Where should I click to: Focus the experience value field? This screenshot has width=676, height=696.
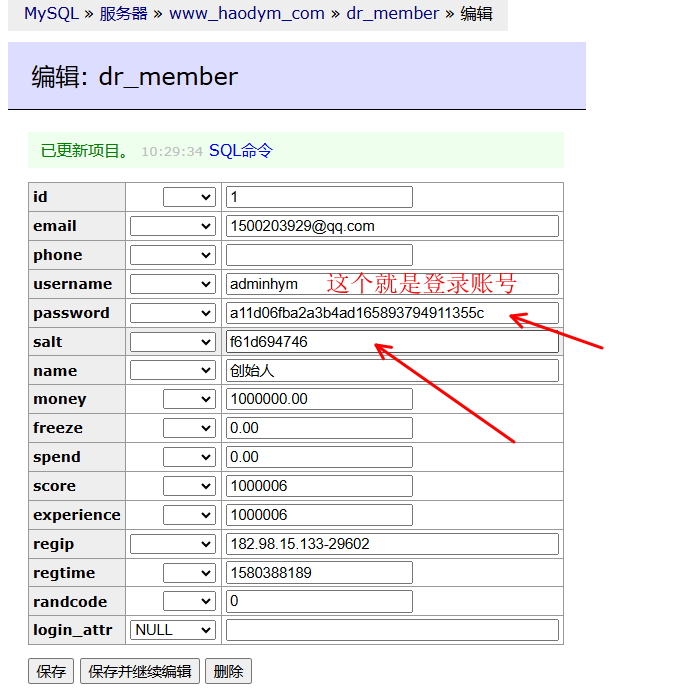(319, 515)
